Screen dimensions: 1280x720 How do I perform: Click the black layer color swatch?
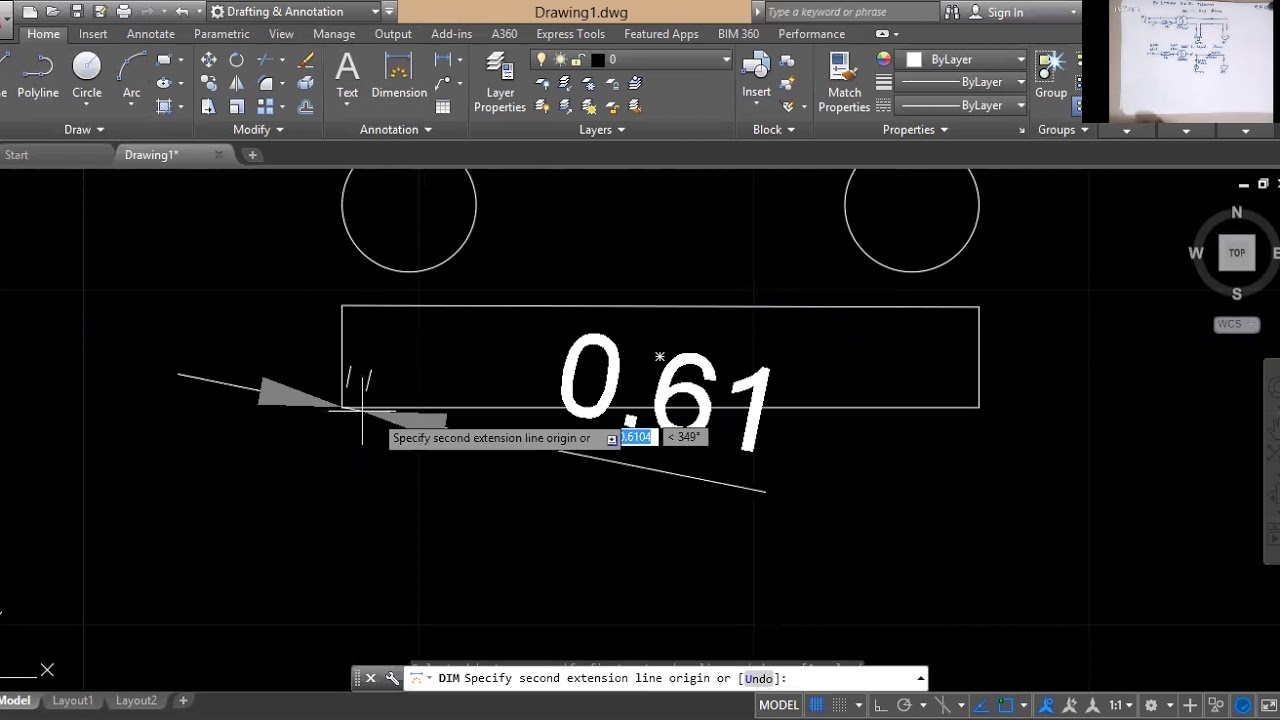pyautogui.click(x=597, y=60)
